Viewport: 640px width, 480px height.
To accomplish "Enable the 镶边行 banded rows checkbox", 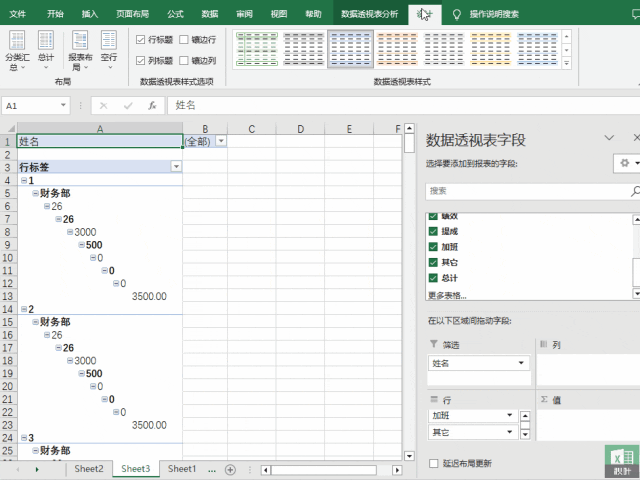I will point(184,40).
